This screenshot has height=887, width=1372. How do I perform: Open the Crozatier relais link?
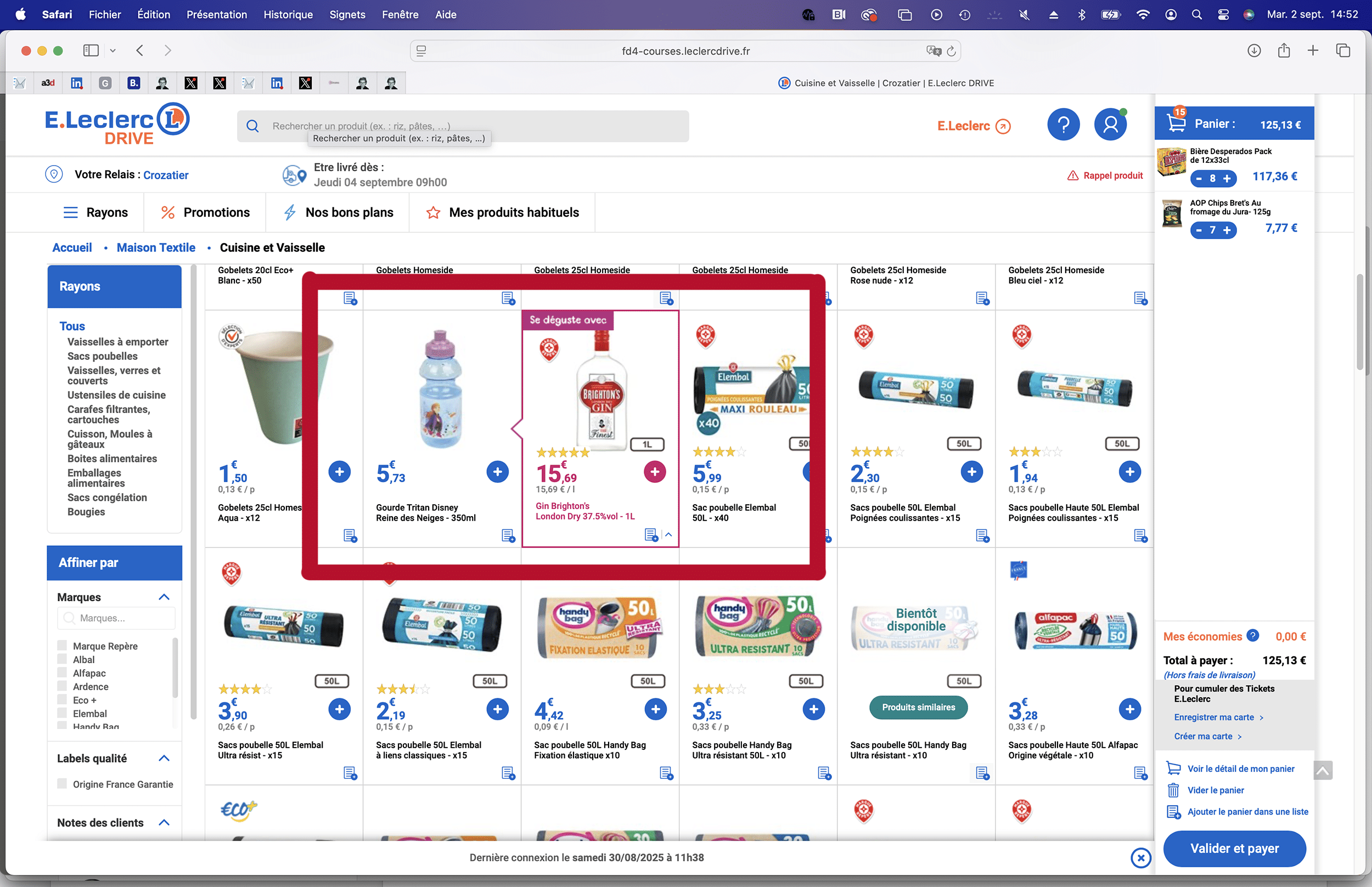click(166, 175)
